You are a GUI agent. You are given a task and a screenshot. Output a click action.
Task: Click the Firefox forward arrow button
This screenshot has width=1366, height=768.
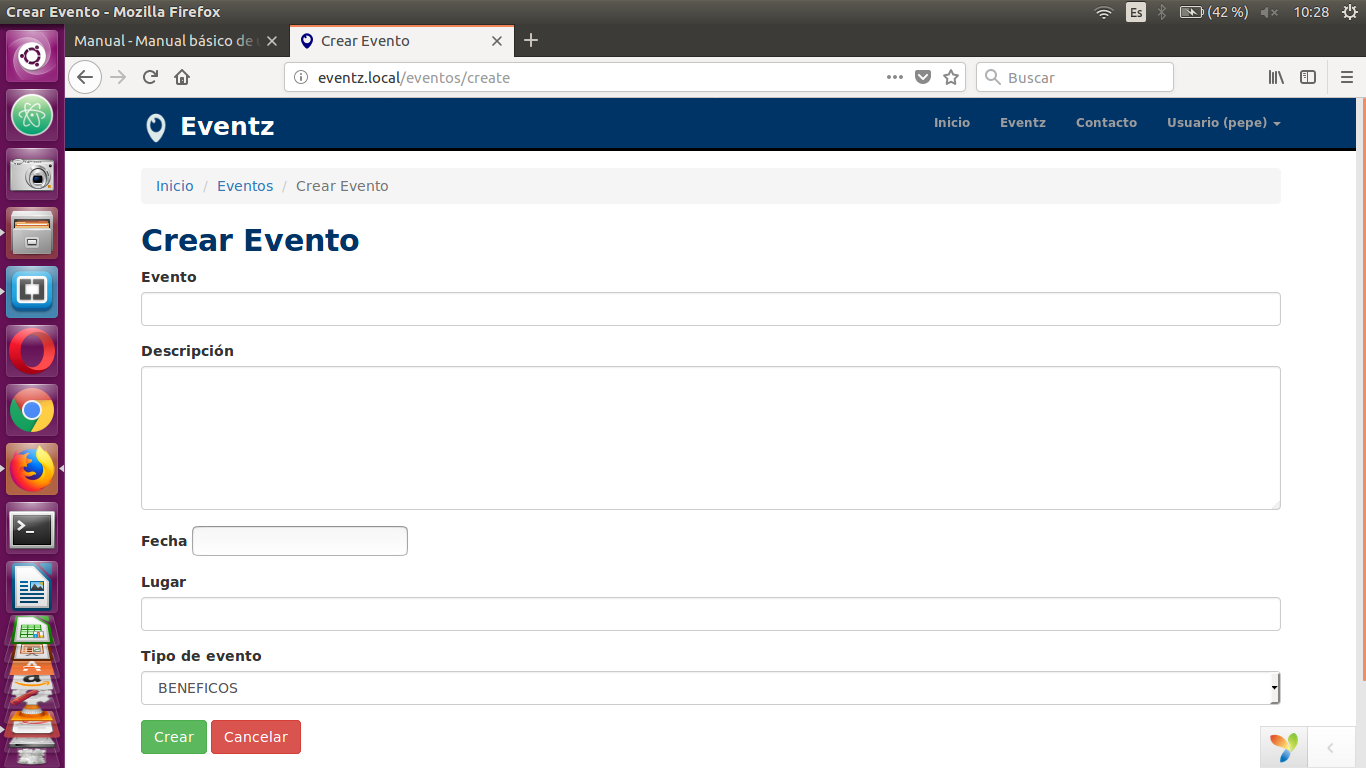pos(118,77)
